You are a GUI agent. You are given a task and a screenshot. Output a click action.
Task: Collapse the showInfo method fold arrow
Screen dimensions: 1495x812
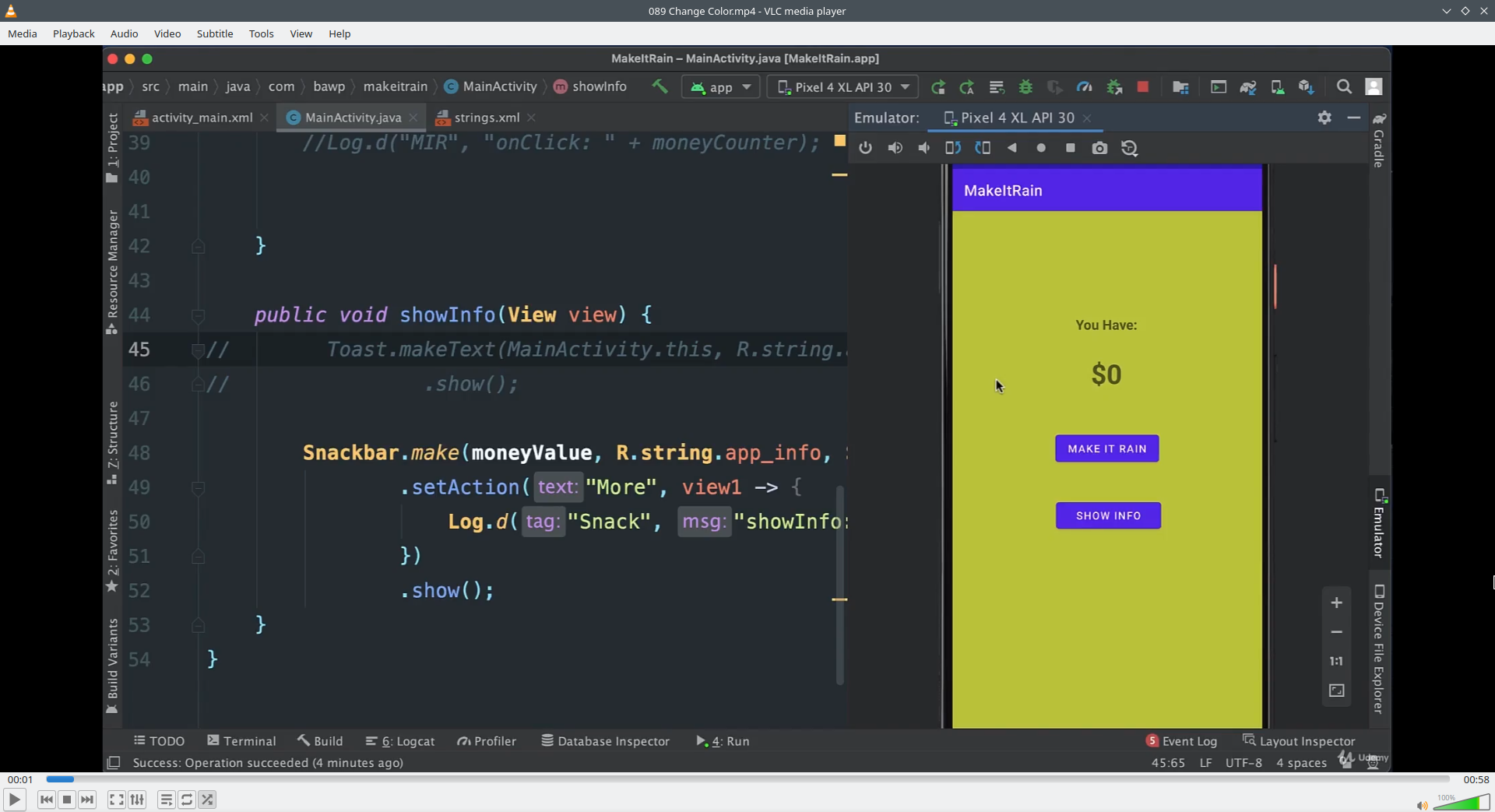(198, 315)
